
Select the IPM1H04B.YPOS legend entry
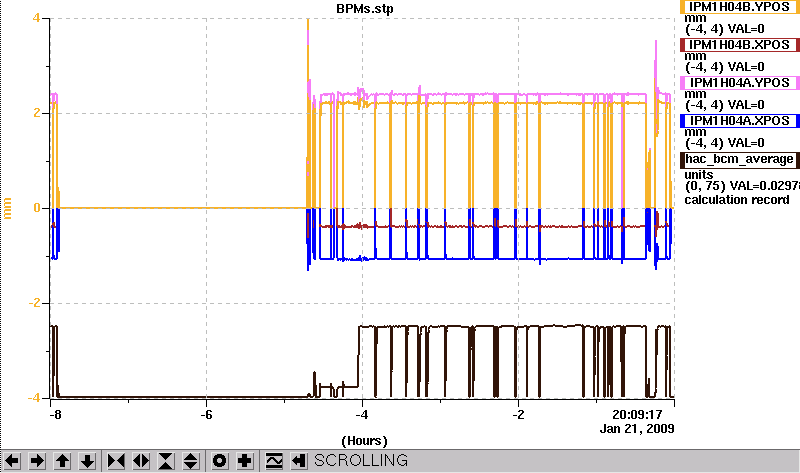(740, 7)
